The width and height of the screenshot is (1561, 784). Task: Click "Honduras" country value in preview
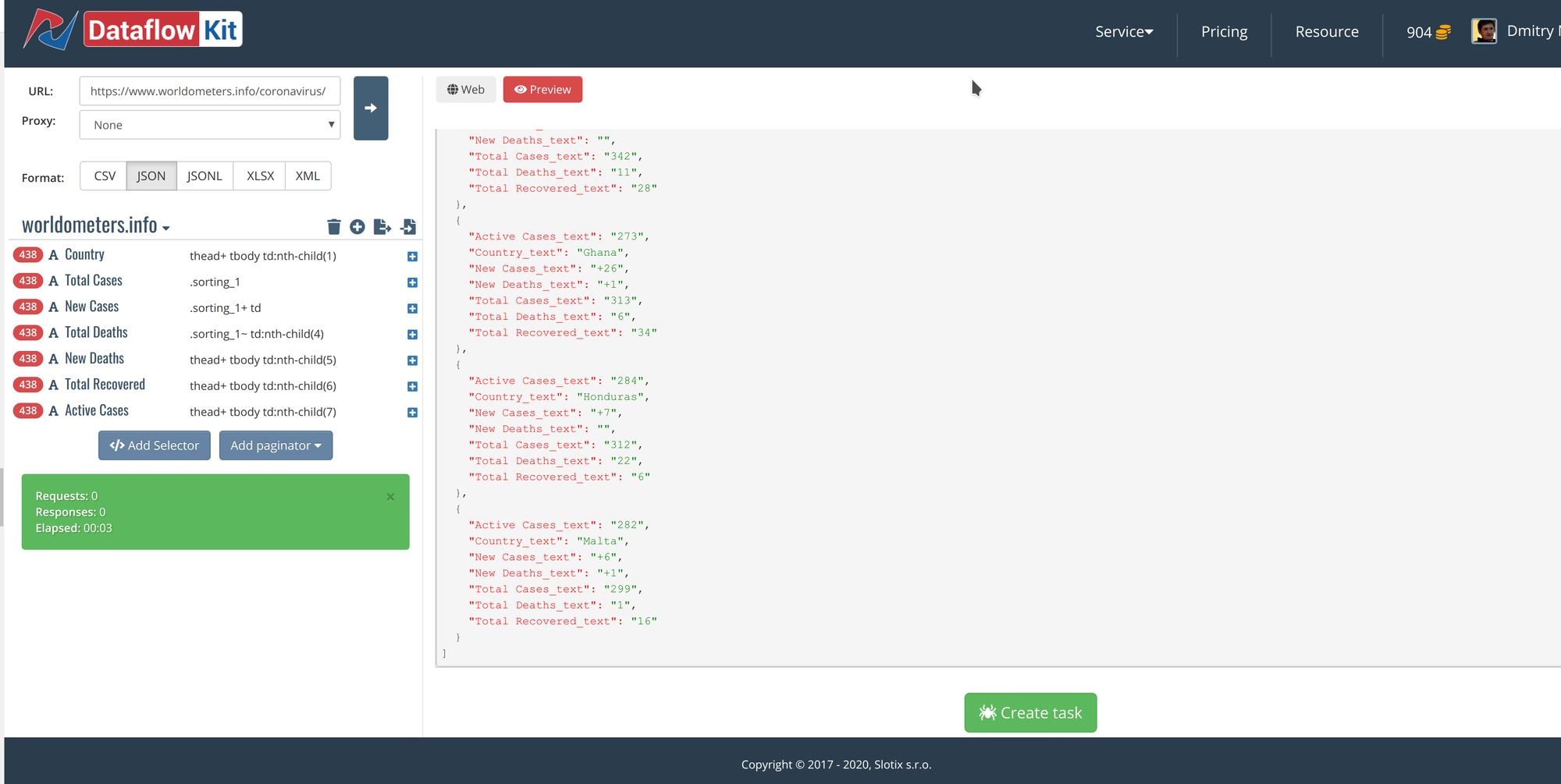pos(610,397)
